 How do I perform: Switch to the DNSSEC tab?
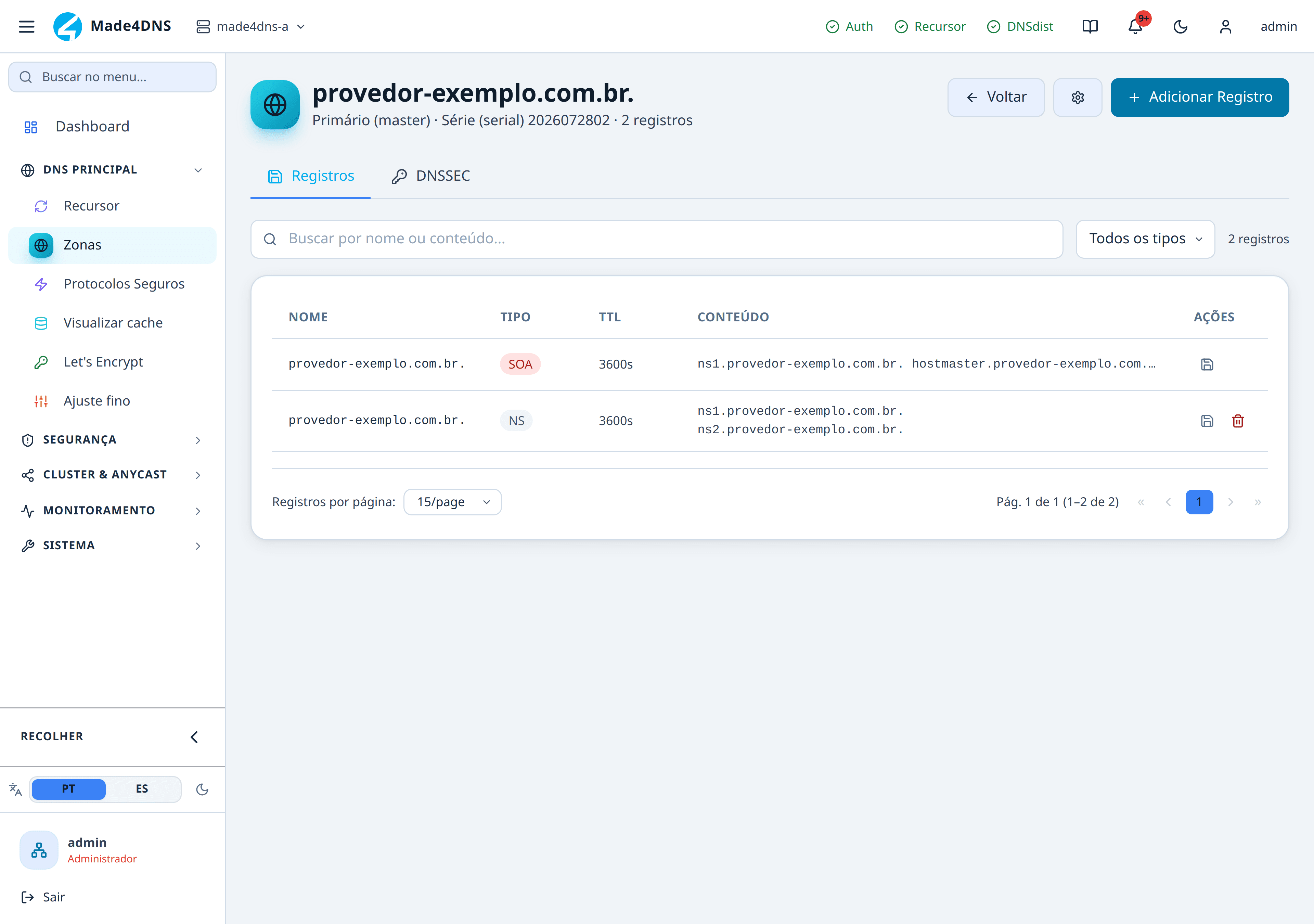coord(431,176)
